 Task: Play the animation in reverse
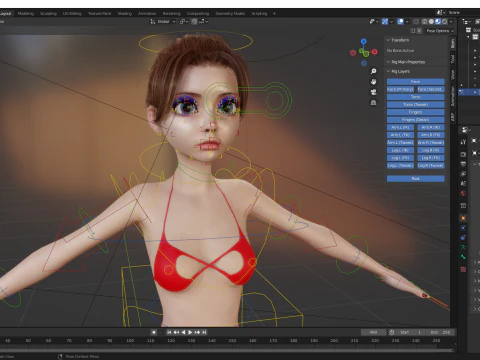183,332
